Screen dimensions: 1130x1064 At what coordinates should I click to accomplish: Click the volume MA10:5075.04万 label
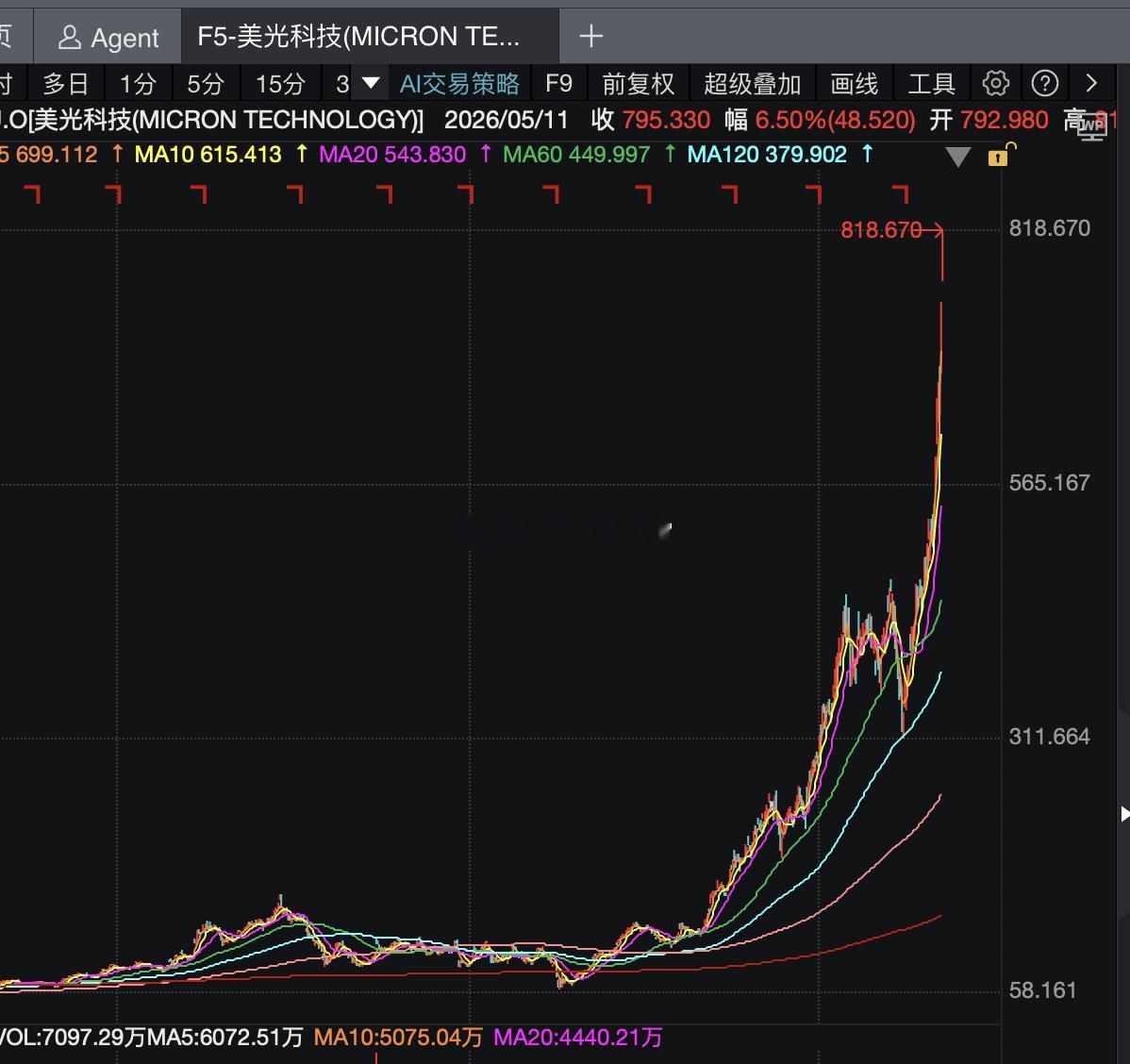click(x=398, y=1038)
